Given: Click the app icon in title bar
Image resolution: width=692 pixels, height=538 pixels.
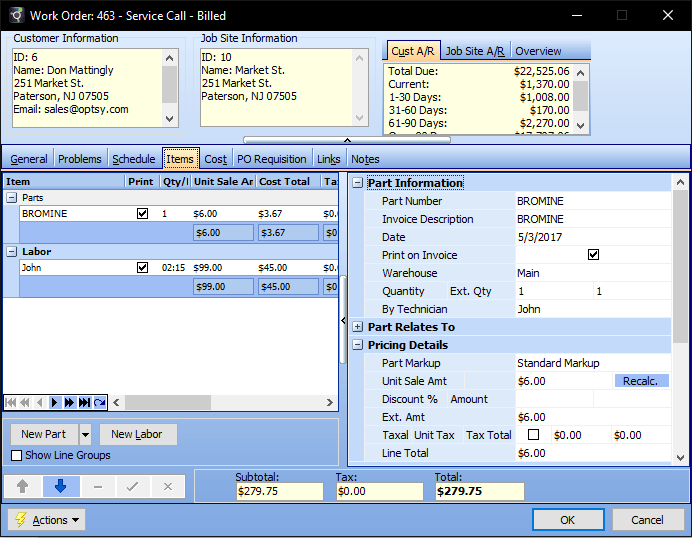Looking at the screenshot, I should 16,15.
